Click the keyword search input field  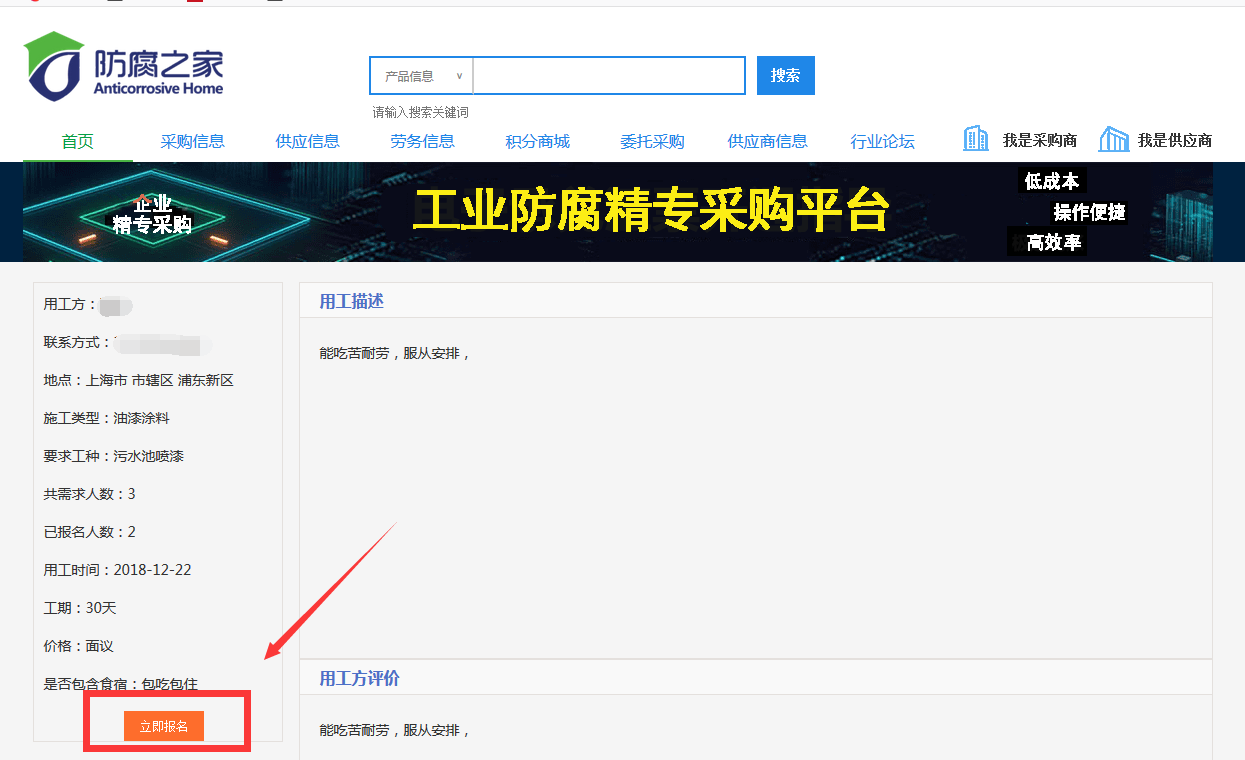pyautogui.click(x=608, y=75)
